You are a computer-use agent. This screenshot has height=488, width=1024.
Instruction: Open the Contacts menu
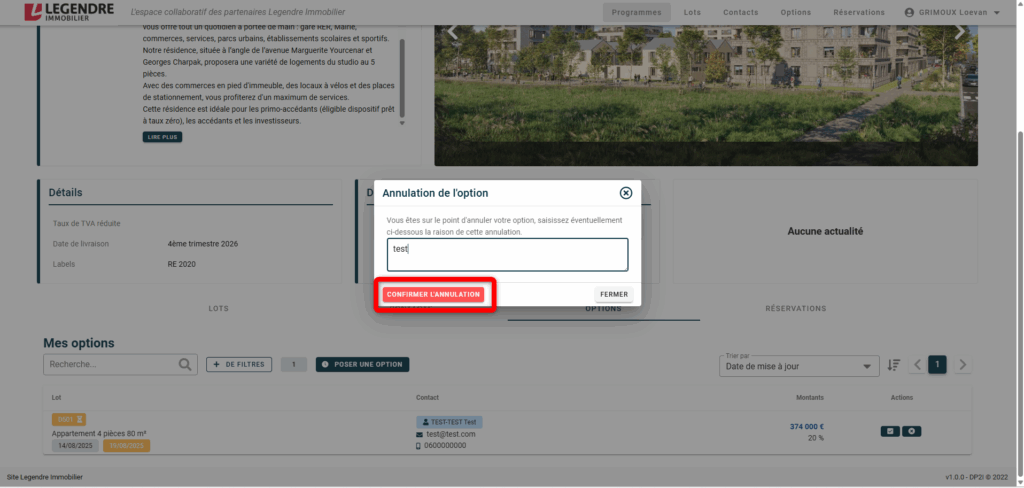[740, 12]
